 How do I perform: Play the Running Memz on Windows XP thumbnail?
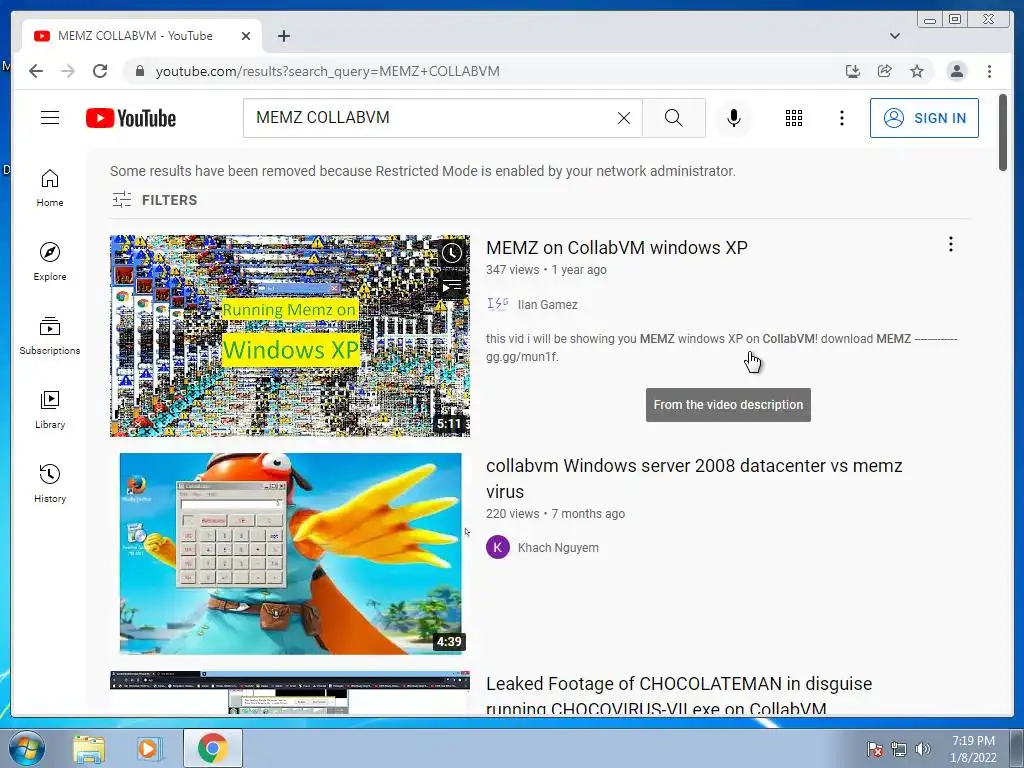pyautogui.click(x=290, y=336)
